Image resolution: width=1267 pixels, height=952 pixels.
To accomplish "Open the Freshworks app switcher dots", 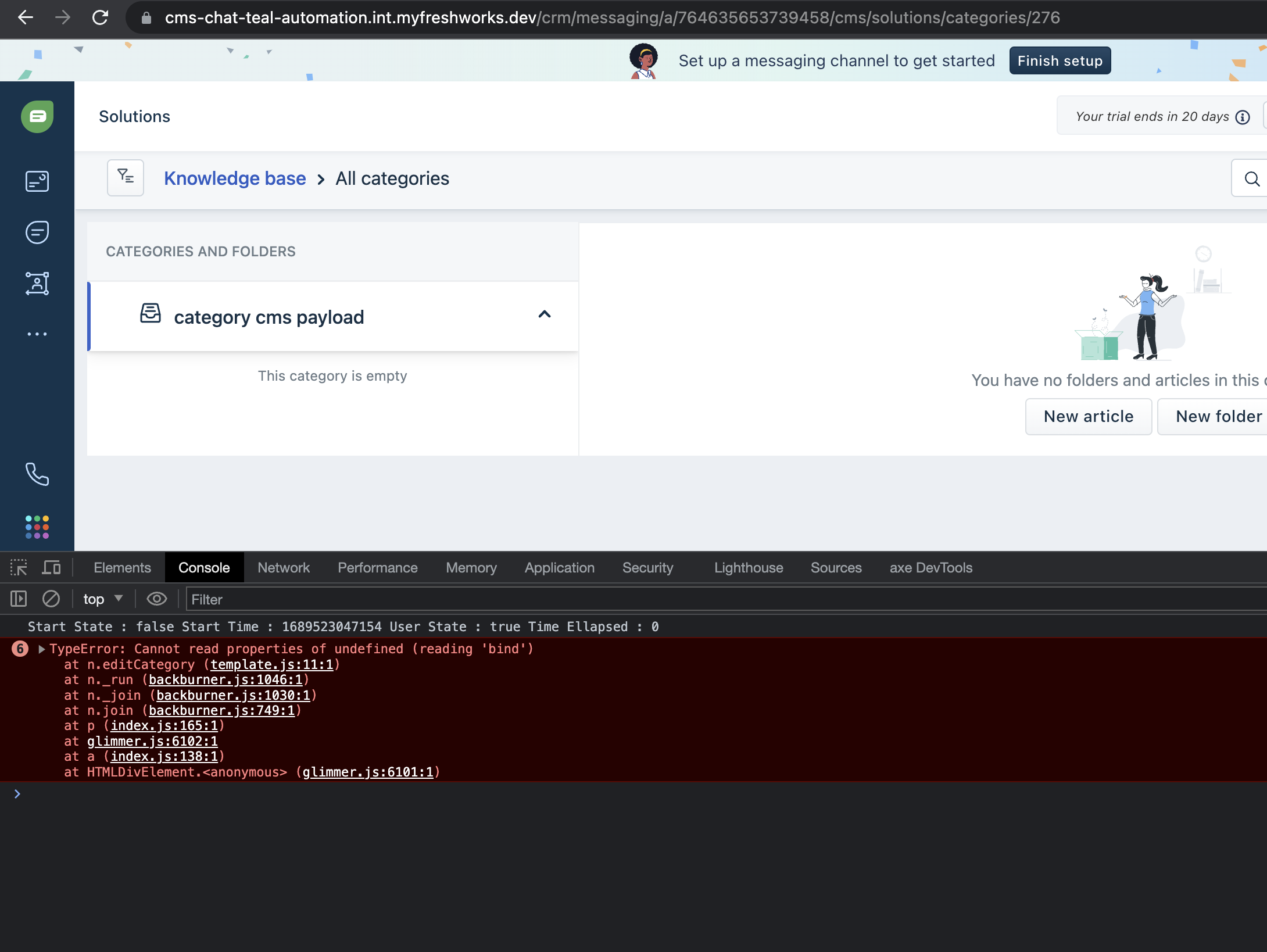I will 37,527.
